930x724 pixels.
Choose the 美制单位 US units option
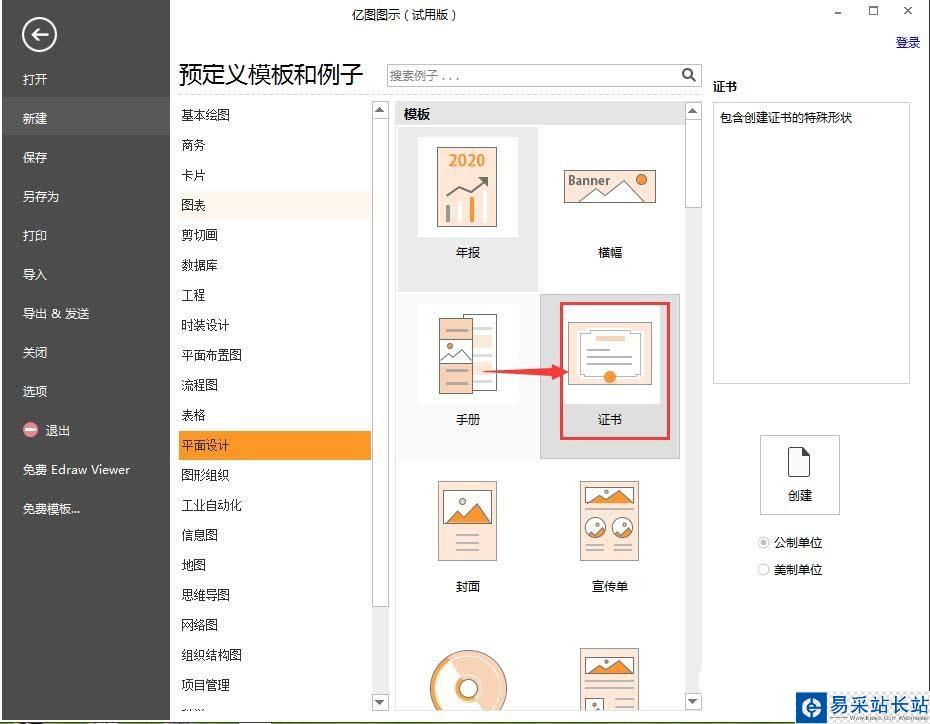pos(790,570)
